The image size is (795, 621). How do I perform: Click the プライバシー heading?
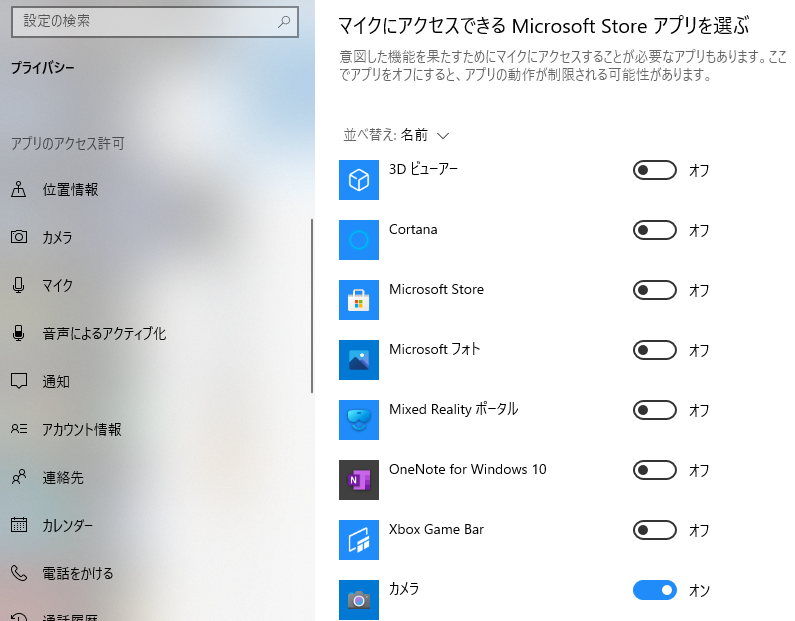(43, 67)
